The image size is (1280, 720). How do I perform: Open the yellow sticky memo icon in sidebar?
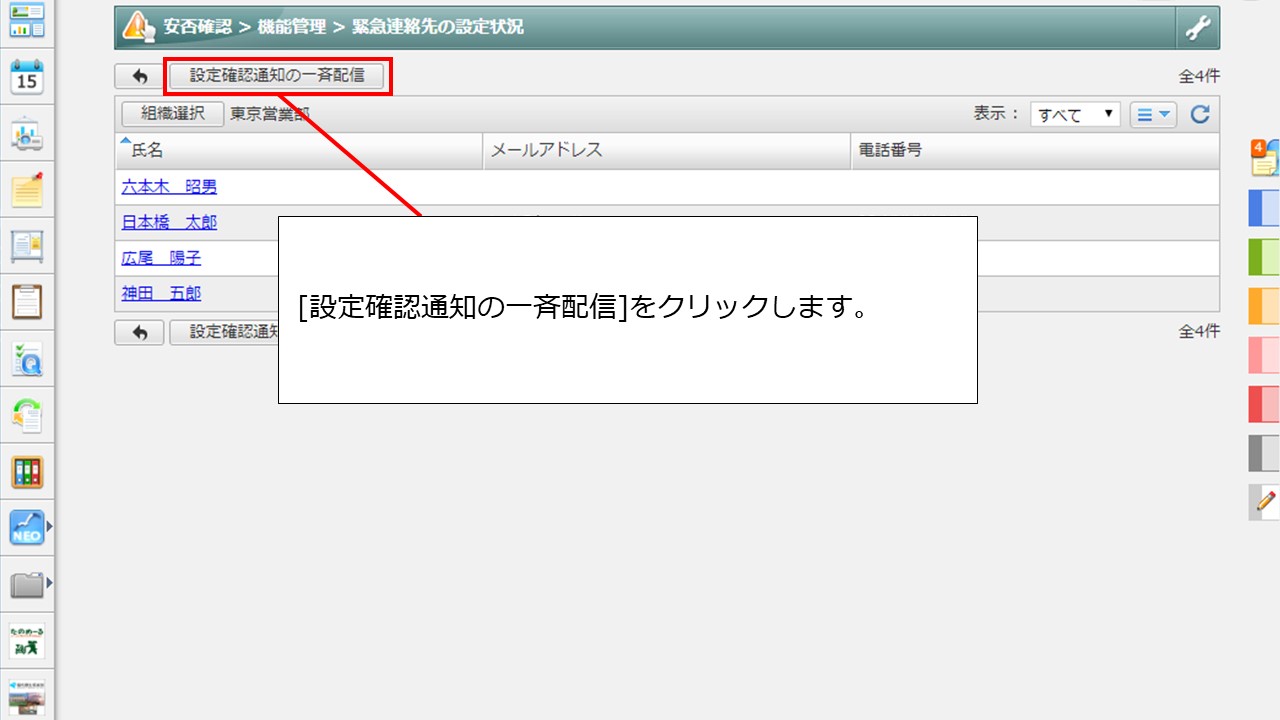pos(27,190)
